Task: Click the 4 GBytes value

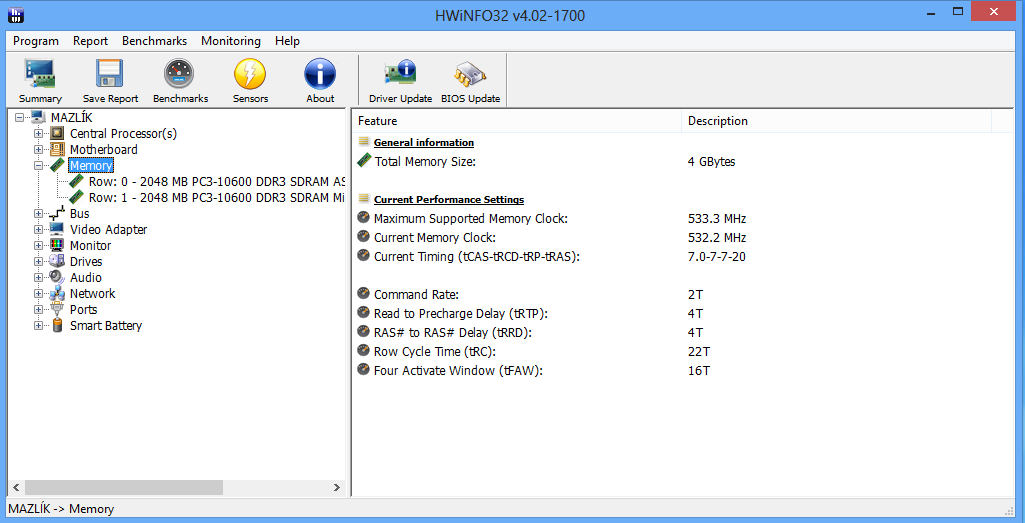Action: point(711,161)
